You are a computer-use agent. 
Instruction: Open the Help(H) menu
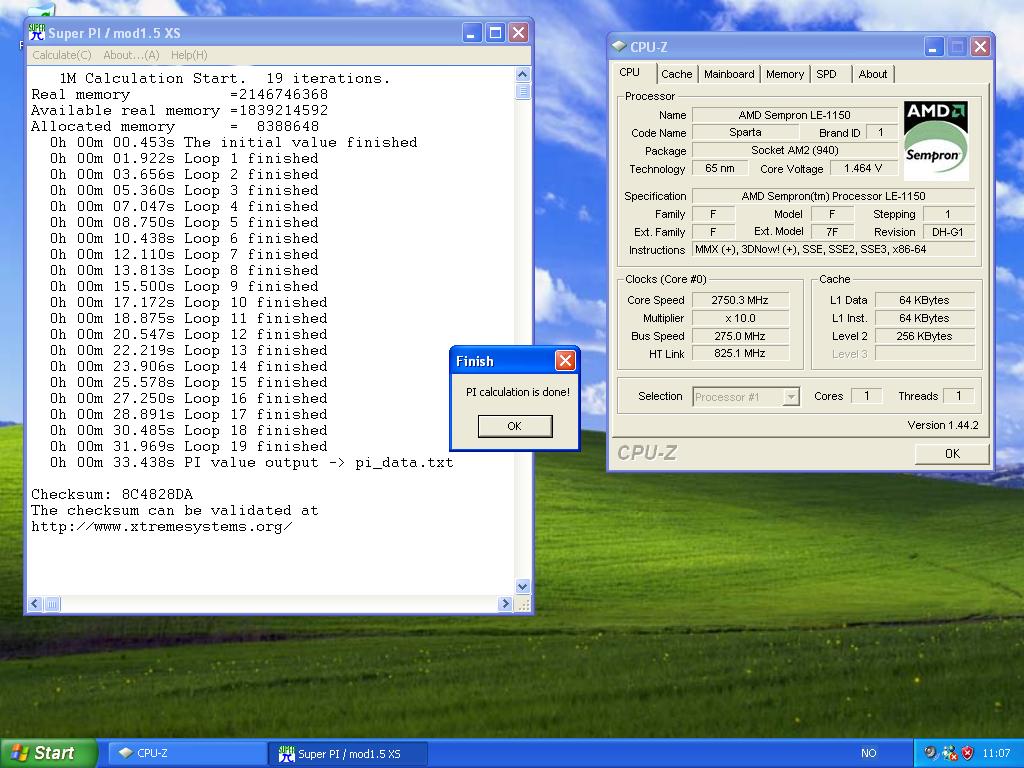189,55
